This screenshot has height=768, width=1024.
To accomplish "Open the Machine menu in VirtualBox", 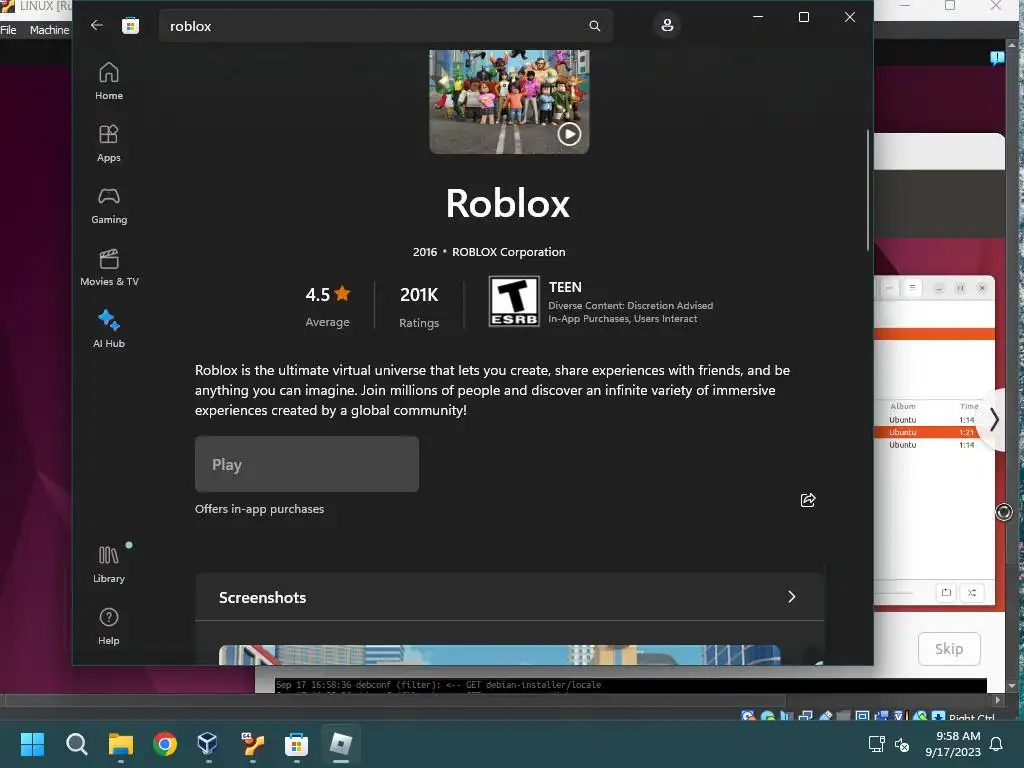I will tap(50, 30).
